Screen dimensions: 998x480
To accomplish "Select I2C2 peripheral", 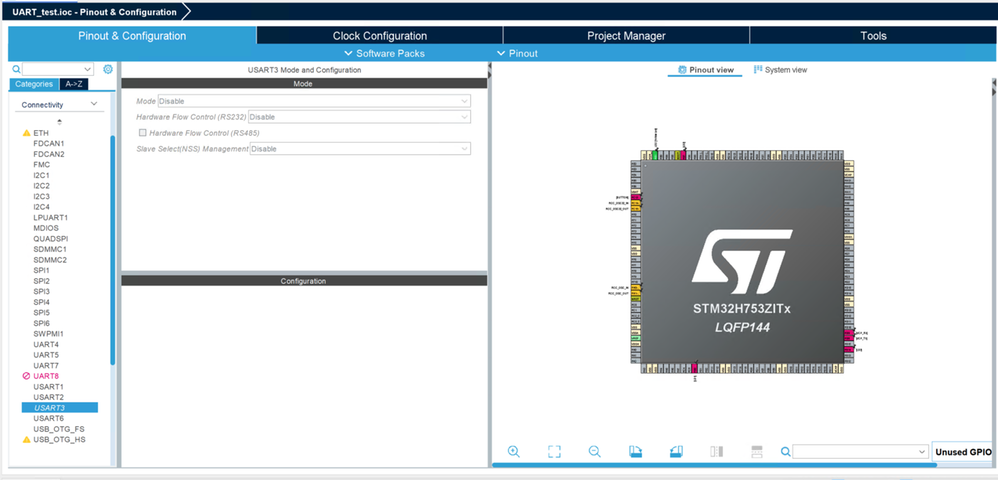I will click(x=41, y=186).
